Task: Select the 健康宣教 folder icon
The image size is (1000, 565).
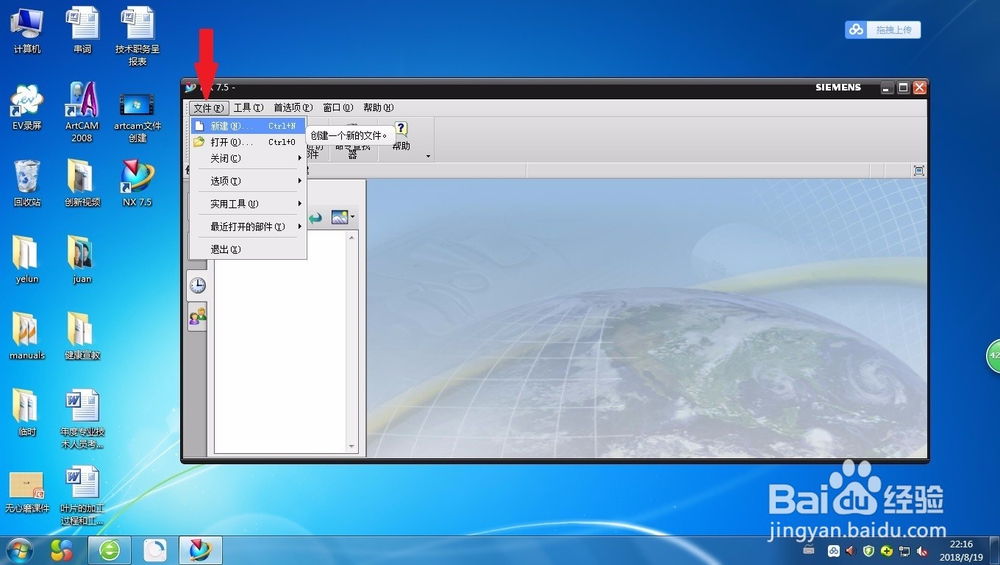Action: click(x=82, y=336)
